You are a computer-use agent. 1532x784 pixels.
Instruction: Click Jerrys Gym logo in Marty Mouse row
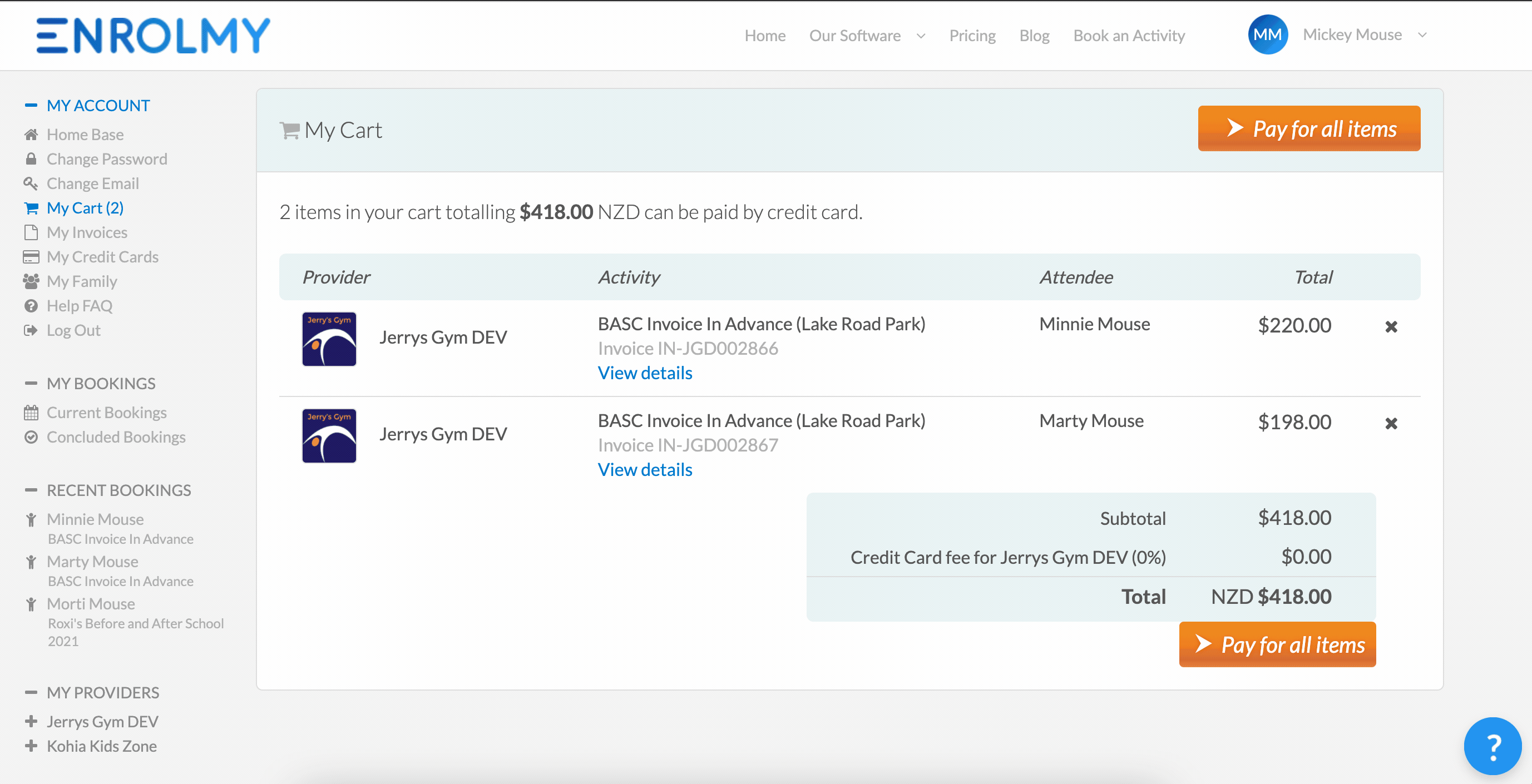pos(329,435)
